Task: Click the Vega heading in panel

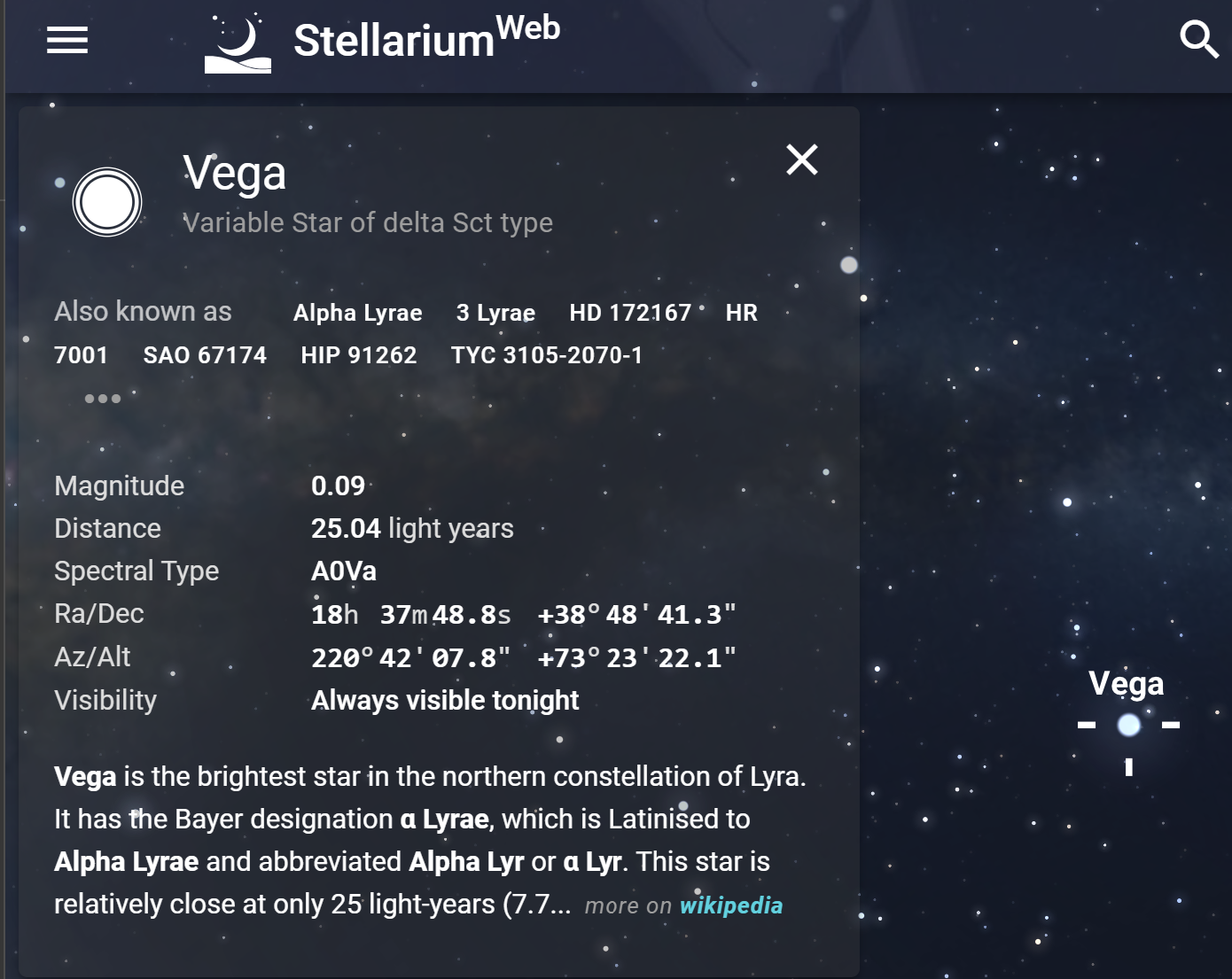Action: [234, 172]
